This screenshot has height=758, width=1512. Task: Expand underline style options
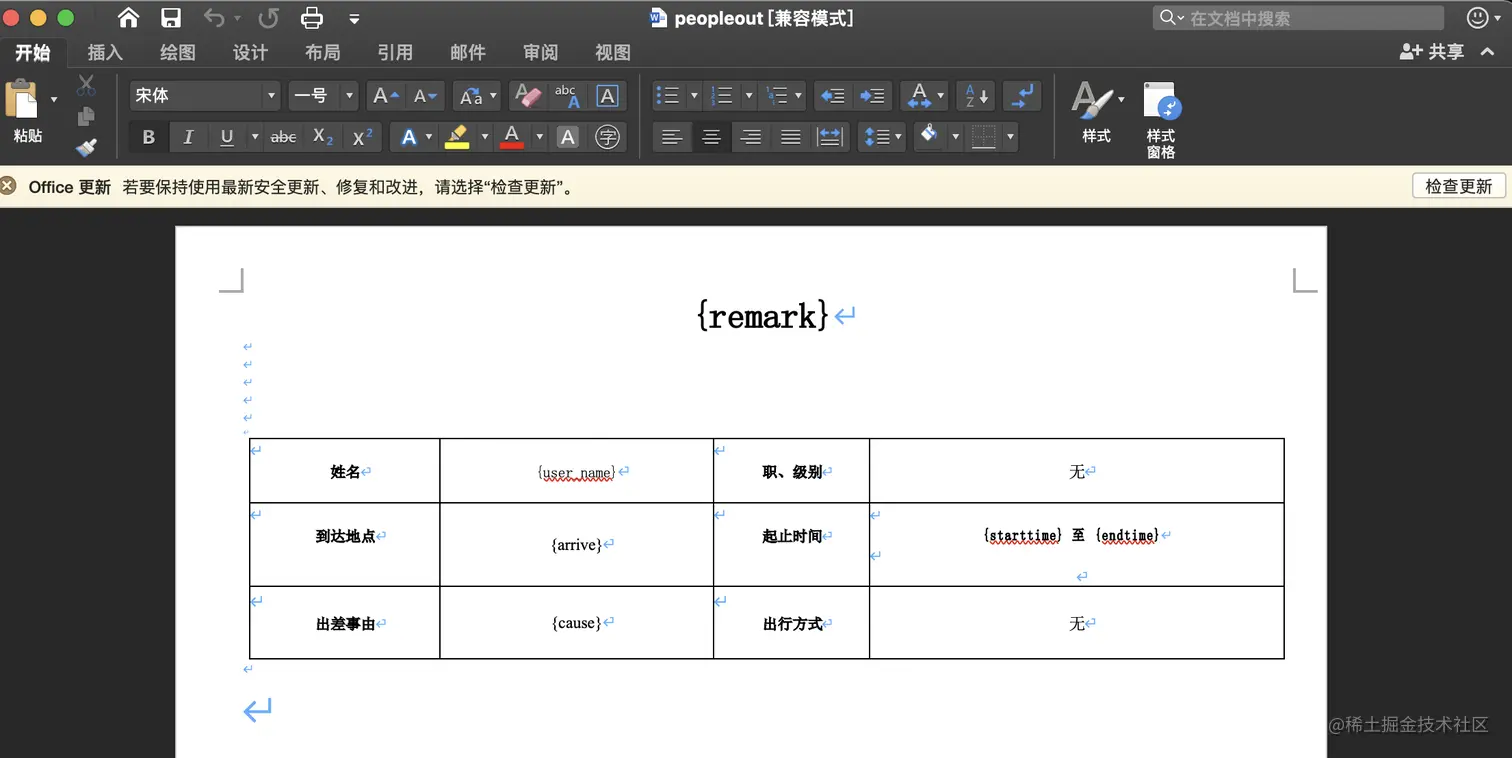[255, 137]
